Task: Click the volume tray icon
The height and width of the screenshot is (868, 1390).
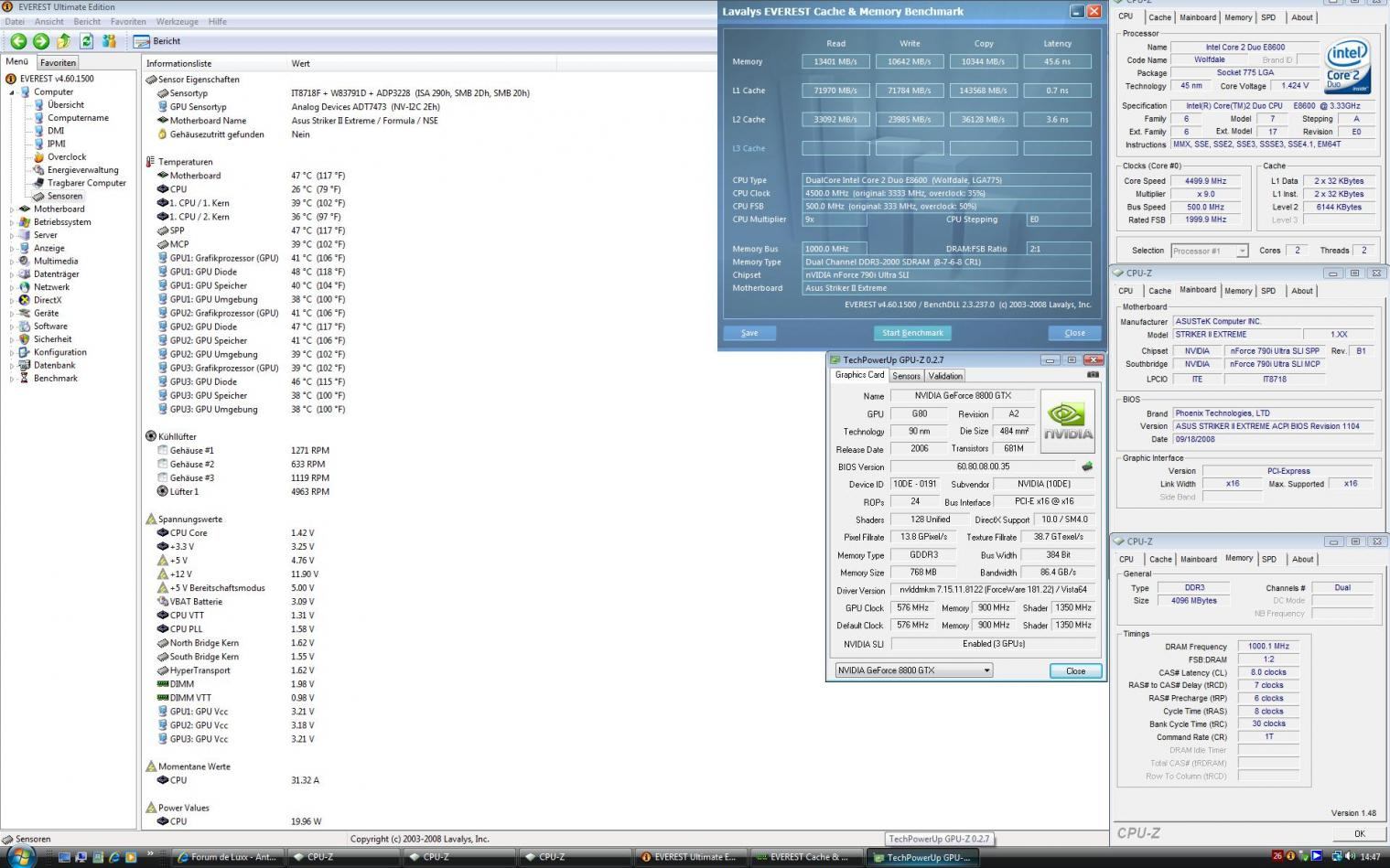Action: 1349,857
